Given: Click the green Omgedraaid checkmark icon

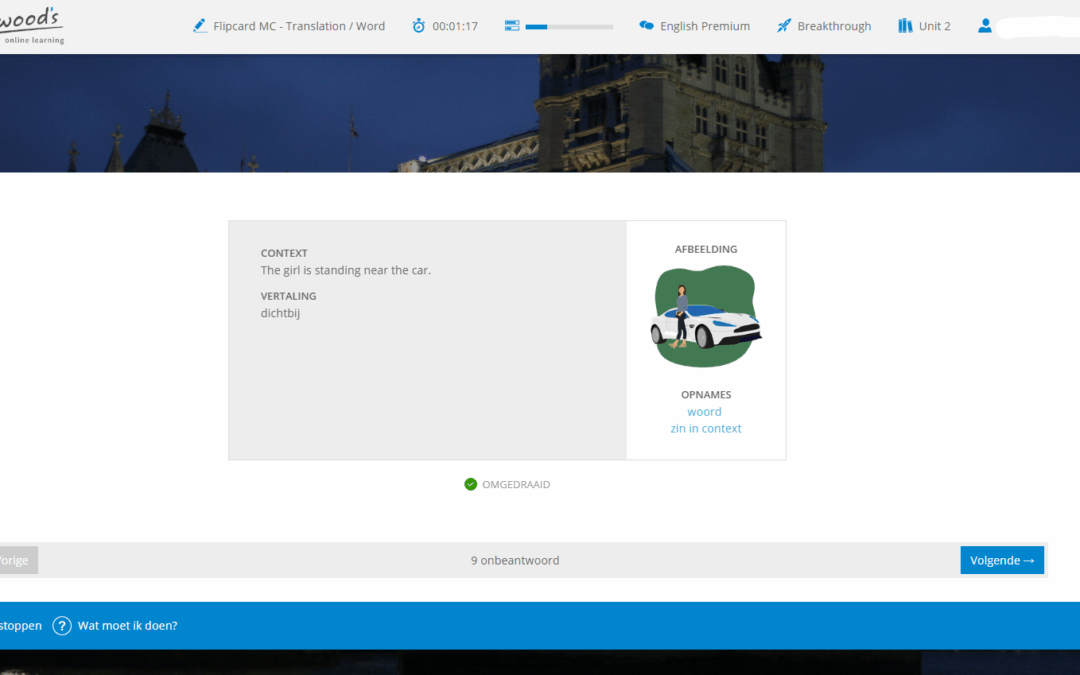Looking at the screenshot, I should [x=470, y=484].
